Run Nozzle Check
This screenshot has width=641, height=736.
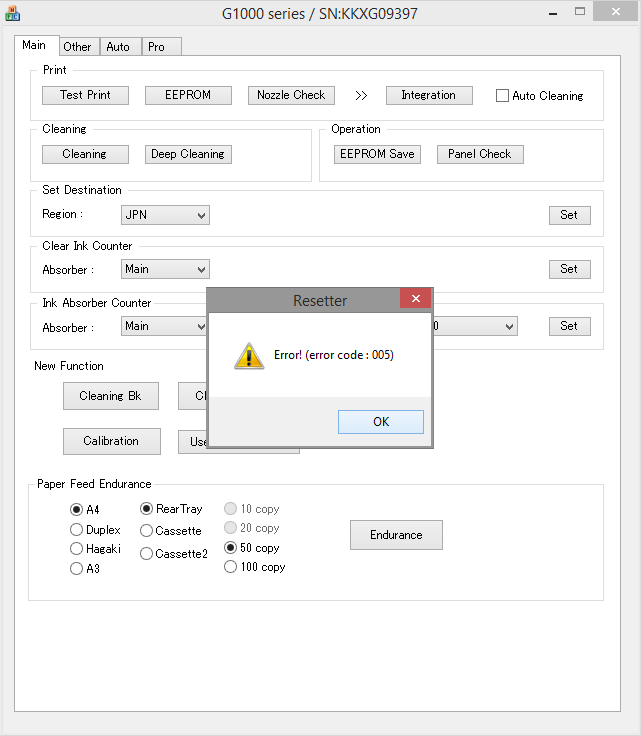click(x=291, y=95)
